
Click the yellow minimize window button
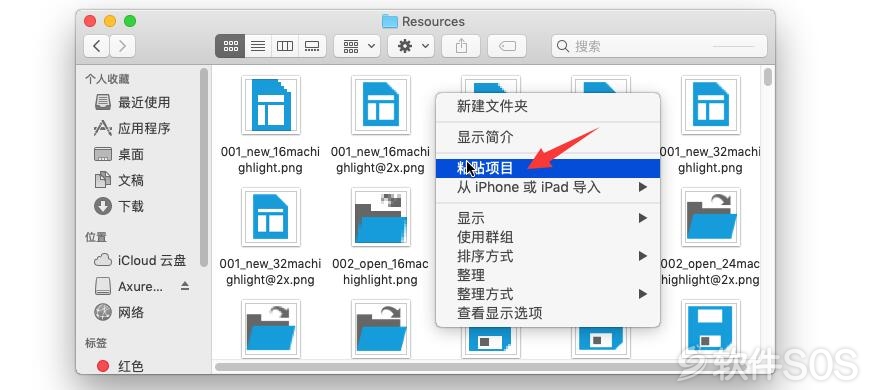[110, 22]
